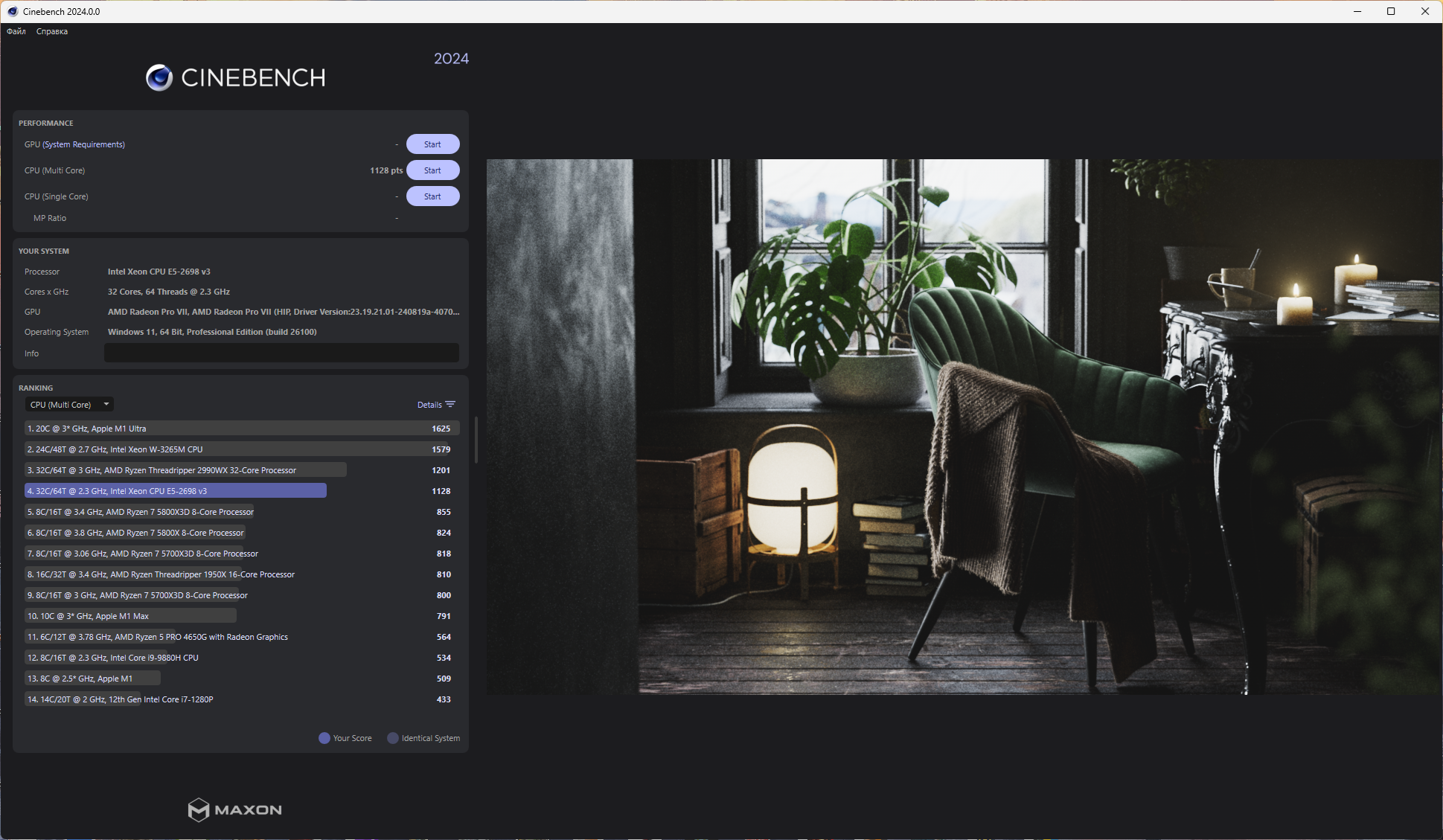Select Ryzen 5 PRO 4650G ranking row

point(242,637)
